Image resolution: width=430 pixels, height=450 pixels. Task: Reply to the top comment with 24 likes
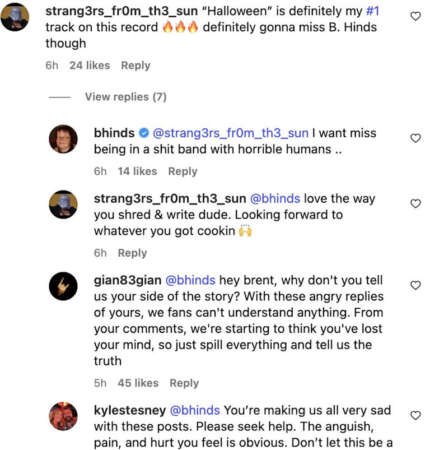coord(136,65)
